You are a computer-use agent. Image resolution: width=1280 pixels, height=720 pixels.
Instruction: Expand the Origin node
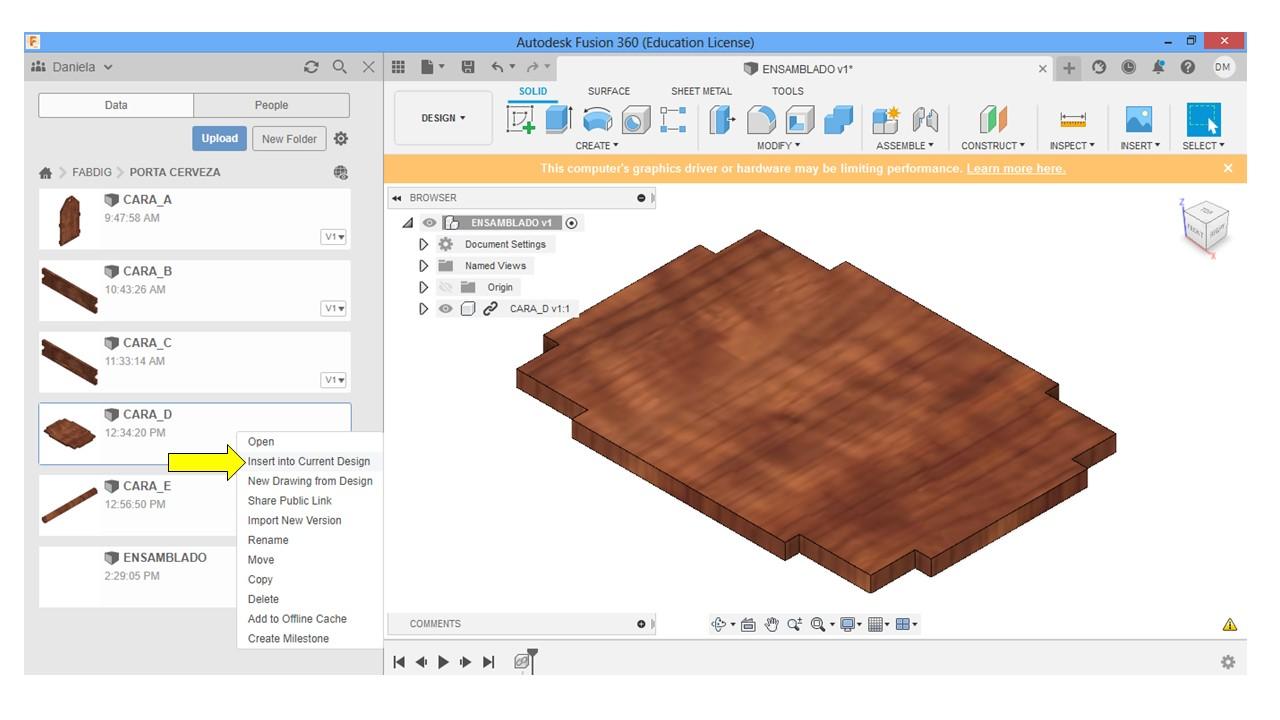pos(424,287)
